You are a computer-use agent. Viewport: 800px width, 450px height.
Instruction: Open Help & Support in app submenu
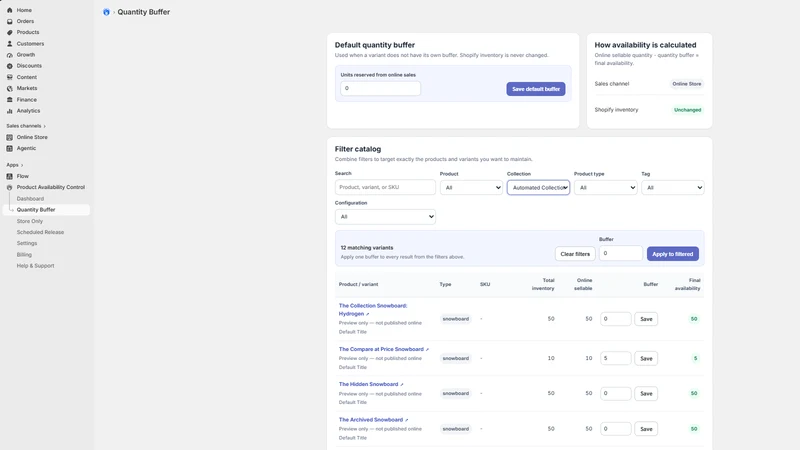(35, 266)
